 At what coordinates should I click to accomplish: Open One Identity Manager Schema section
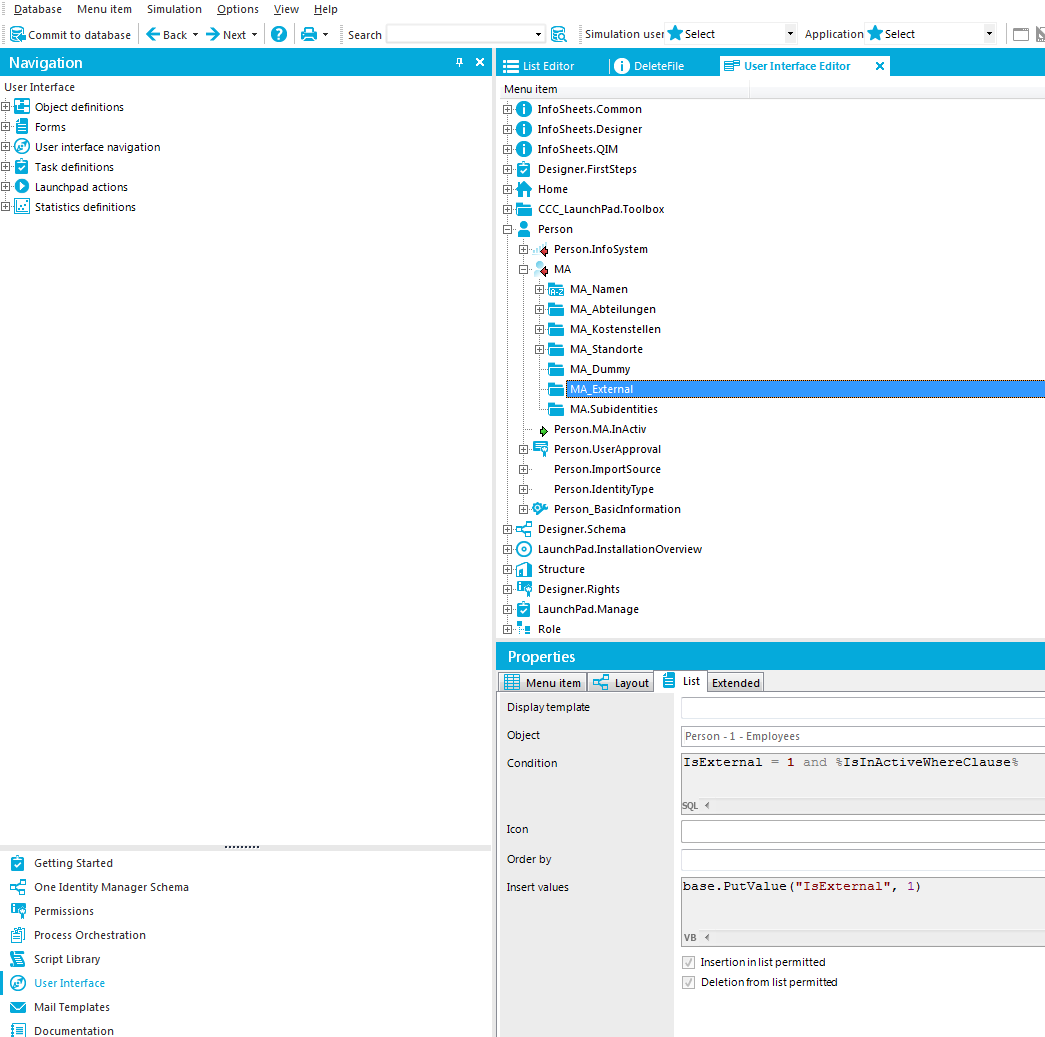(111, 887)
